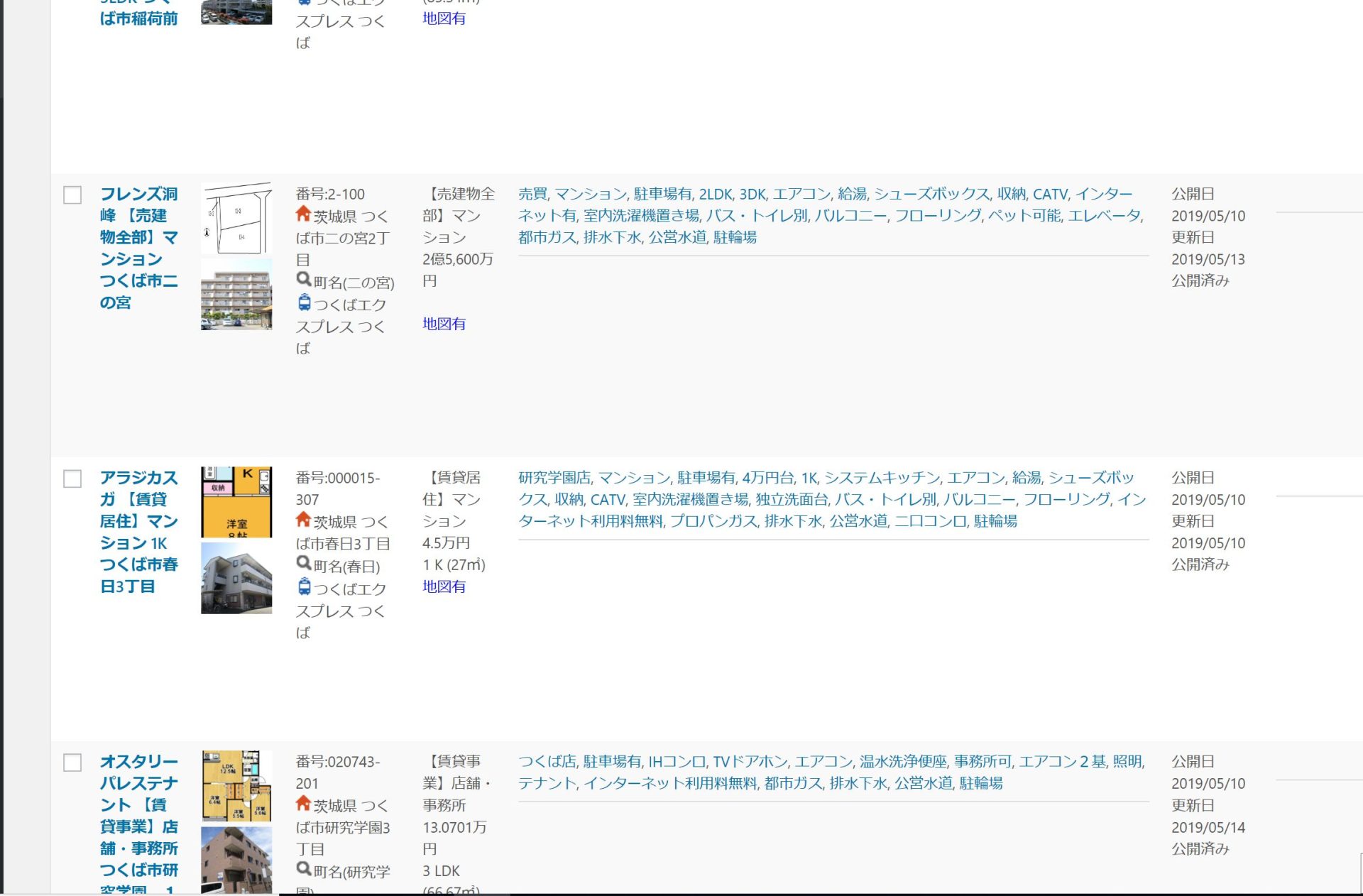The image size is (1363, 896).
Task: Filter by 独立洗面台 tag
Action: [792, 500]
